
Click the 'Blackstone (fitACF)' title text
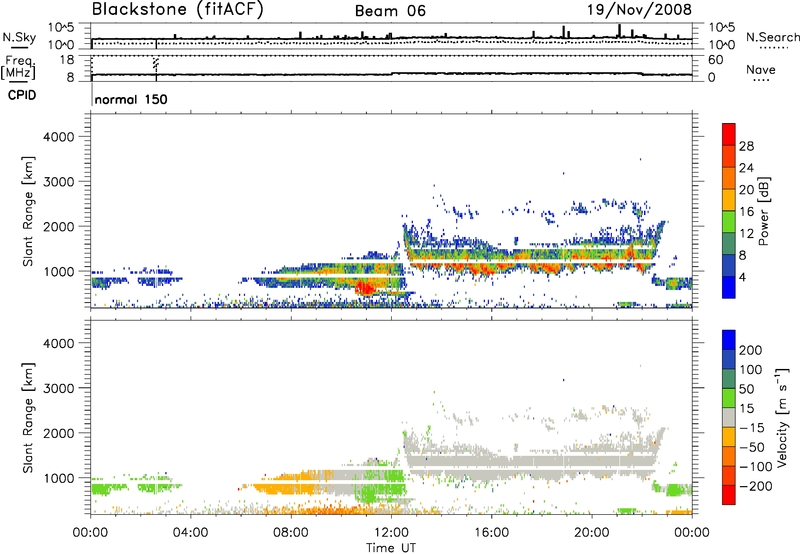[x=177, y=9]
